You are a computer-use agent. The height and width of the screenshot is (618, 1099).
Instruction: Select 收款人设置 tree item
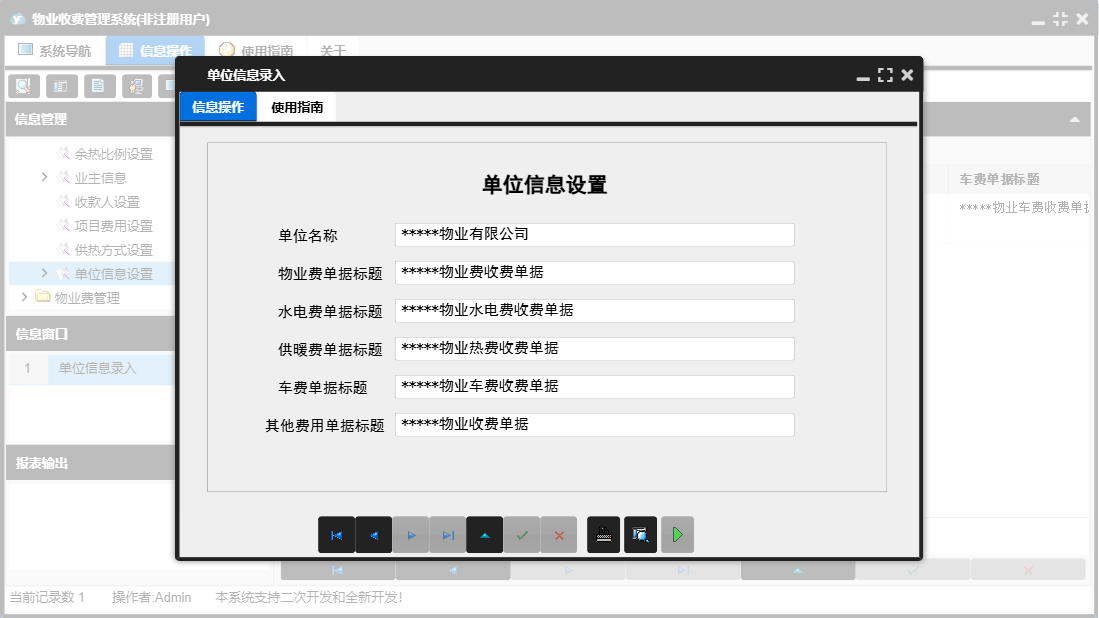pos(107,202)
